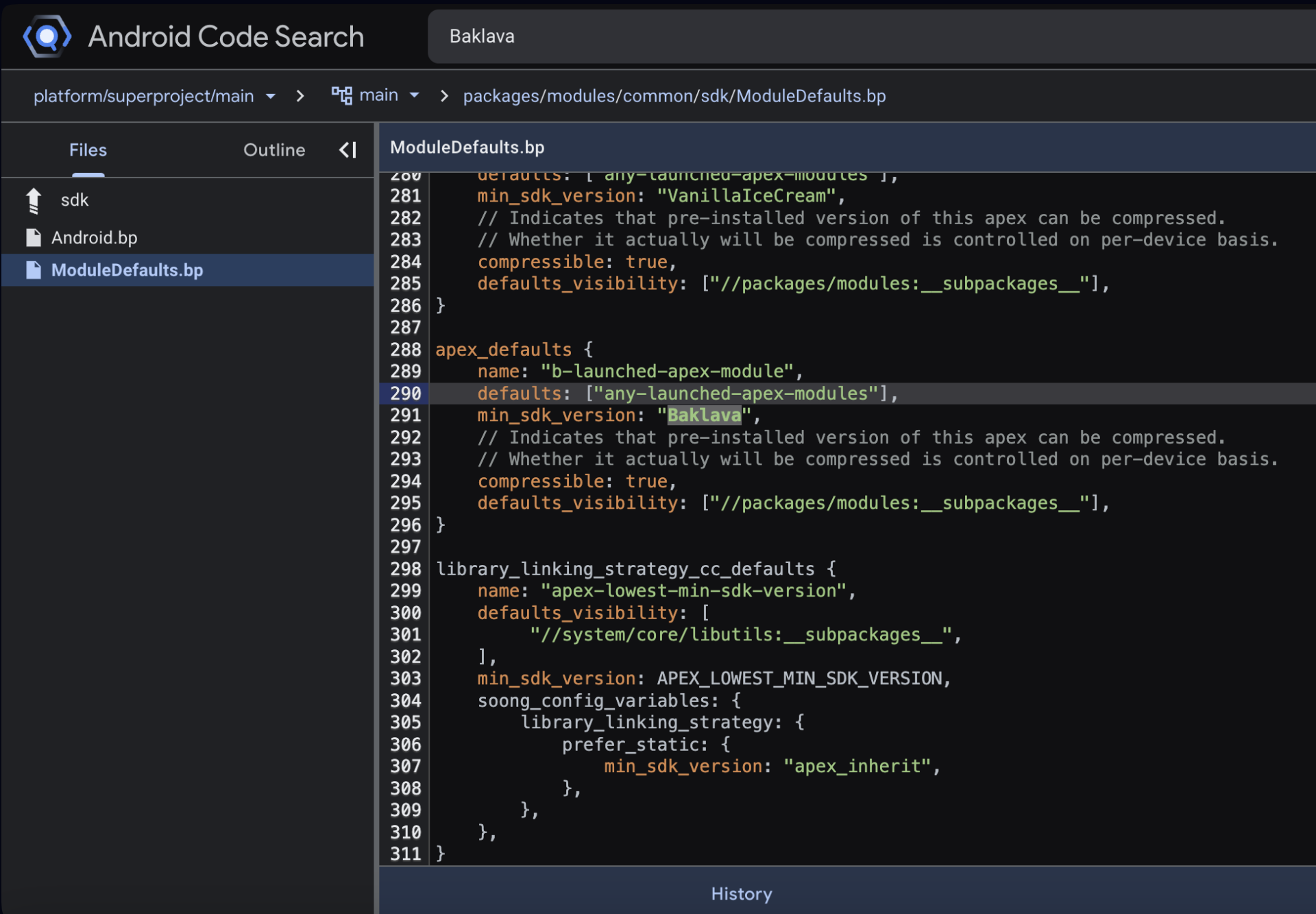Switch to the Files tab
1316x914 pixels.
[88, 149]
